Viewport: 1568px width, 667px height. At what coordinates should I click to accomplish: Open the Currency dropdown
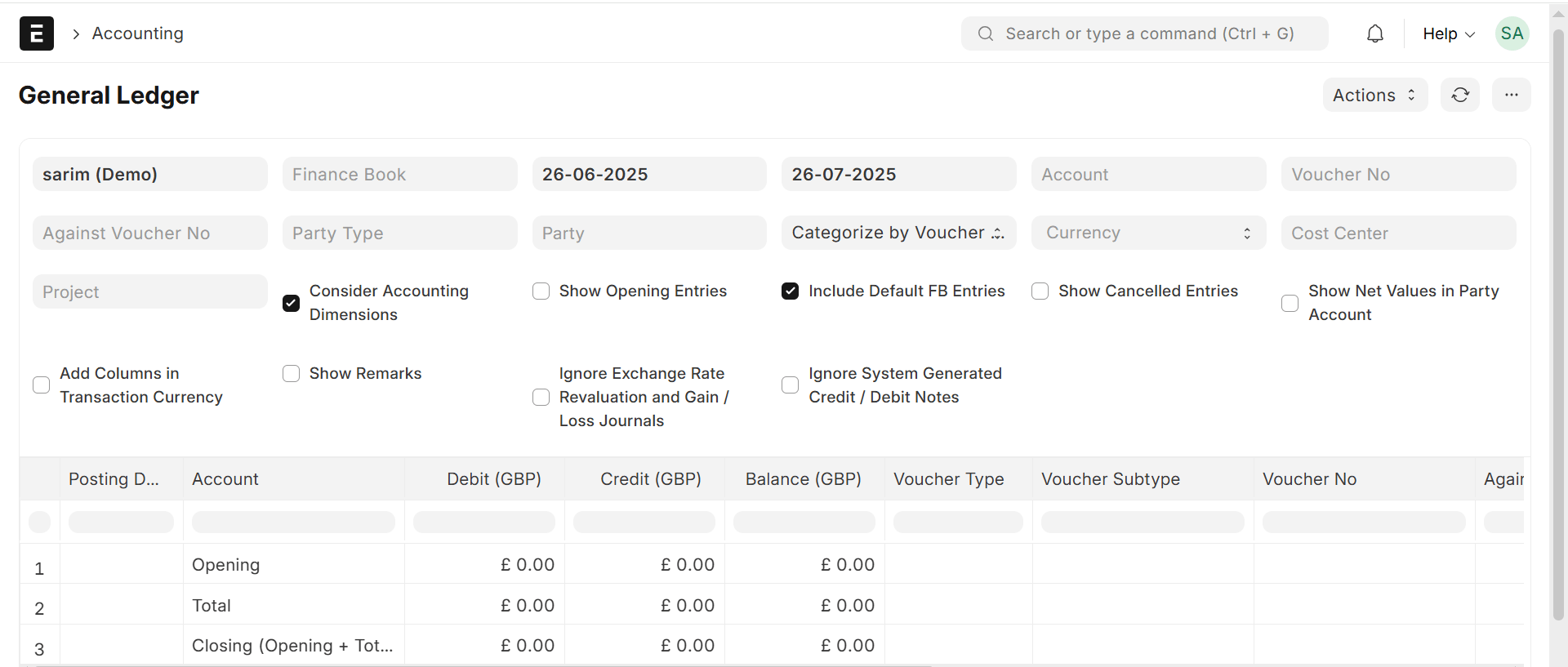[x=1149, y=233]
